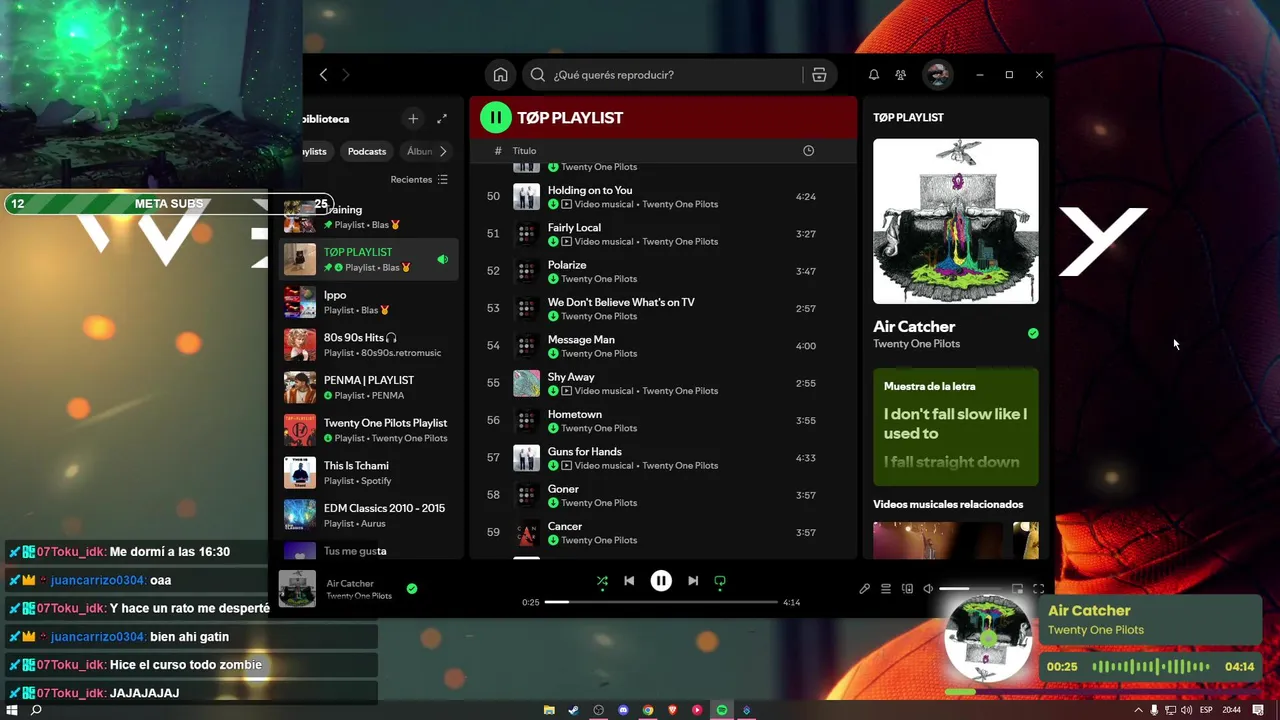The image size is (1280, 720).
Task: Open 80s 90s Hits playlist
Action: pyautogui.click(x=369, y=345)
